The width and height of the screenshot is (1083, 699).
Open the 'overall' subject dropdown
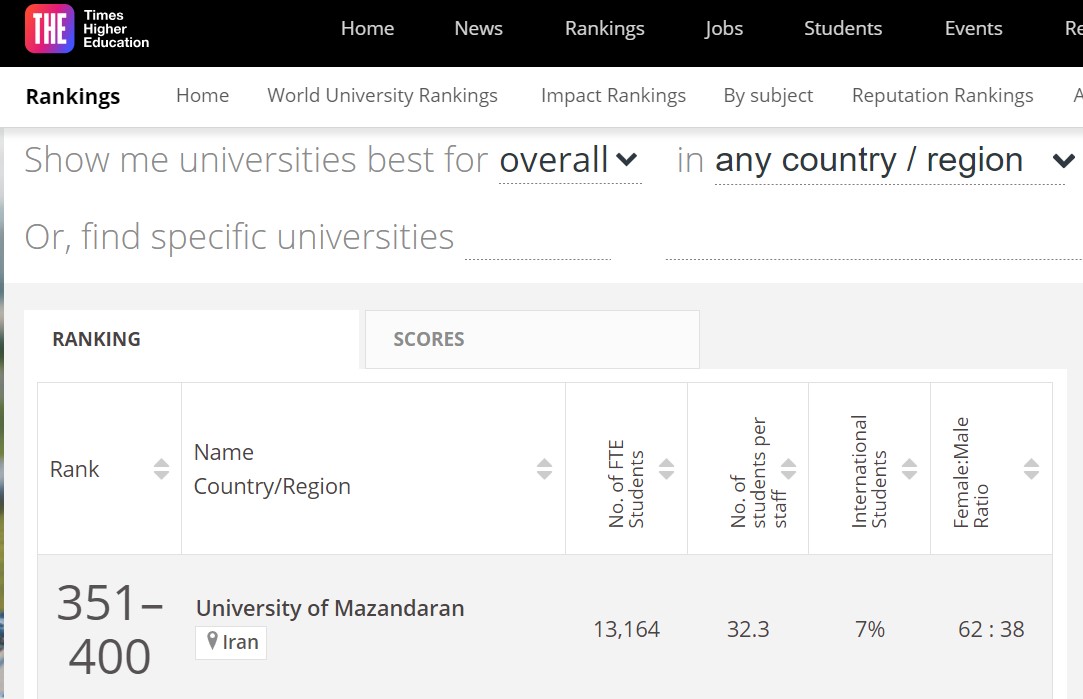click(x=569, y=160)
